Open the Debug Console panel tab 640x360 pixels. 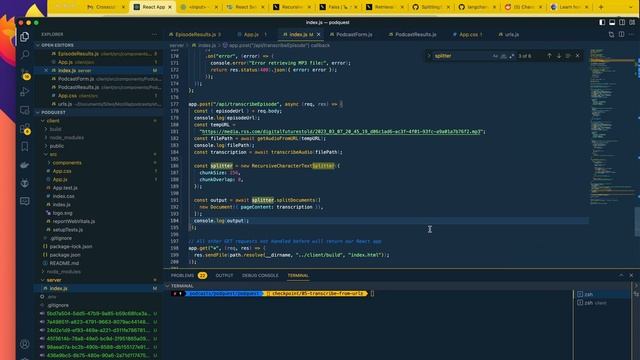pos(260,276)
